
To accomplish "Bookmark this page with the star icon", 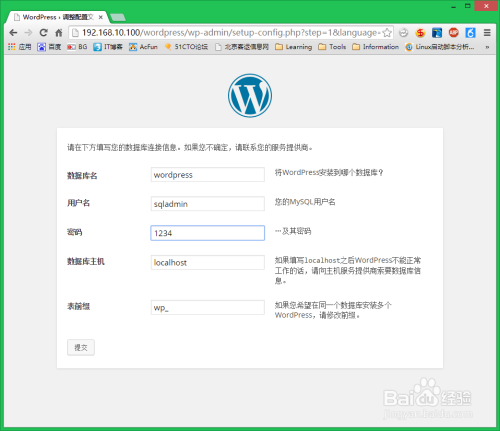I will 387,33.
